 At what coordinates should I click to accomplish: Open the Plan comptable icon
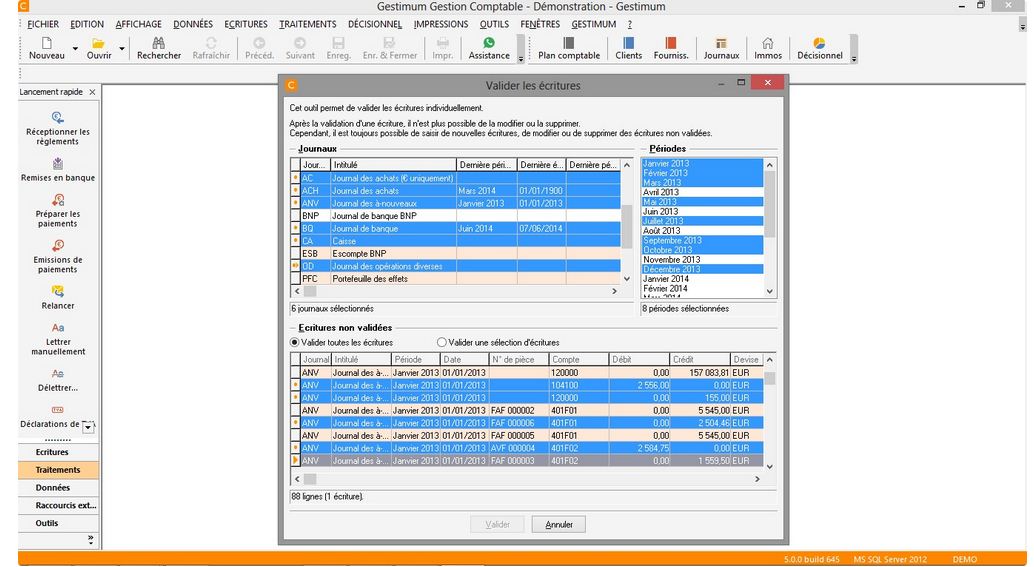click(x=568, y=43)
